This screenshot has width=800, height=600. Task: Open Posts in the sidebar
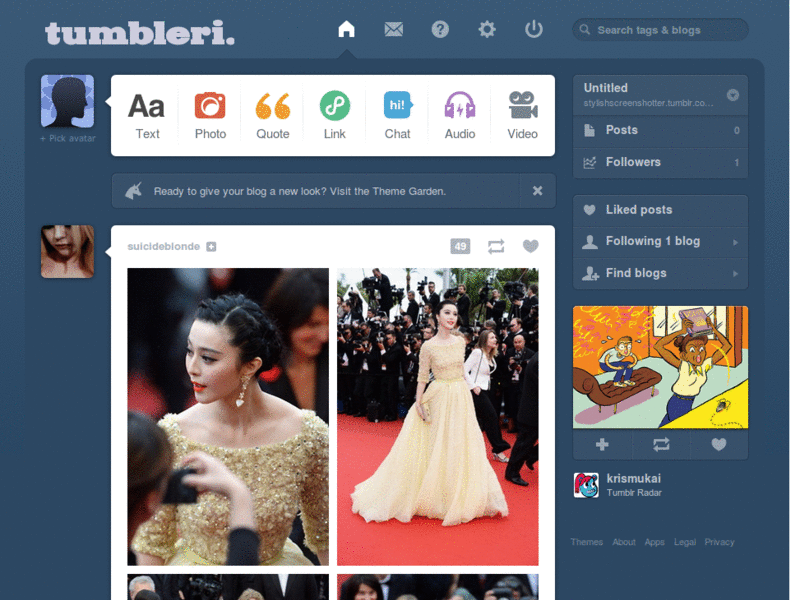tap(660, 130)
